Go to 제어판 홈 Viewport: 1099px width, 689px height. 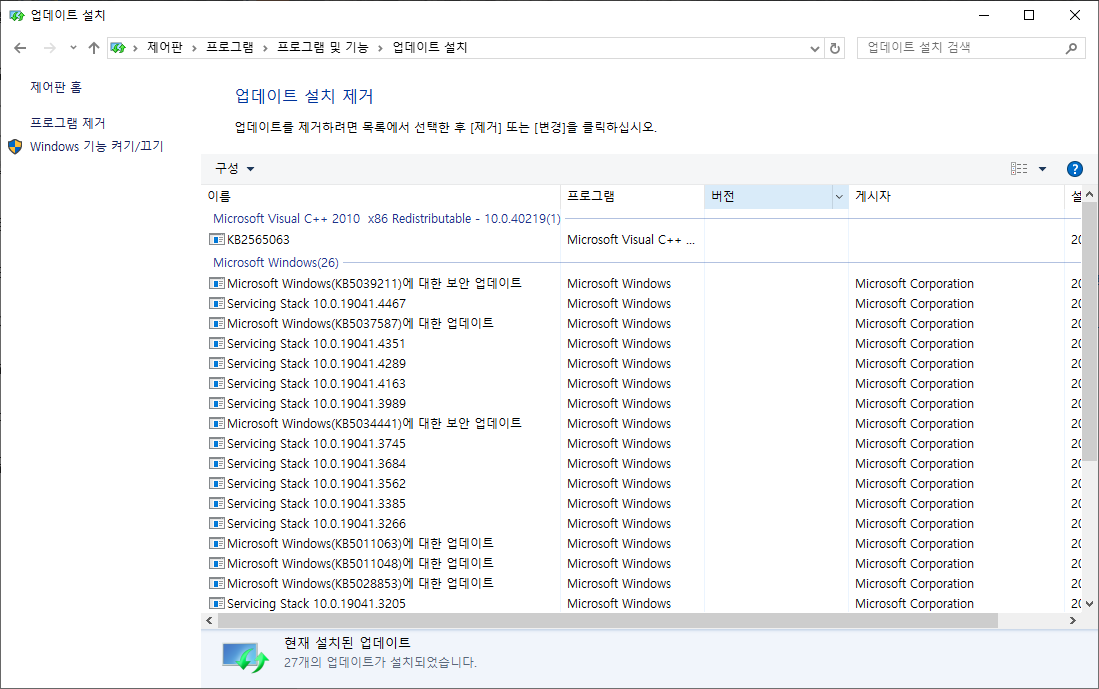tap(55, 87)
